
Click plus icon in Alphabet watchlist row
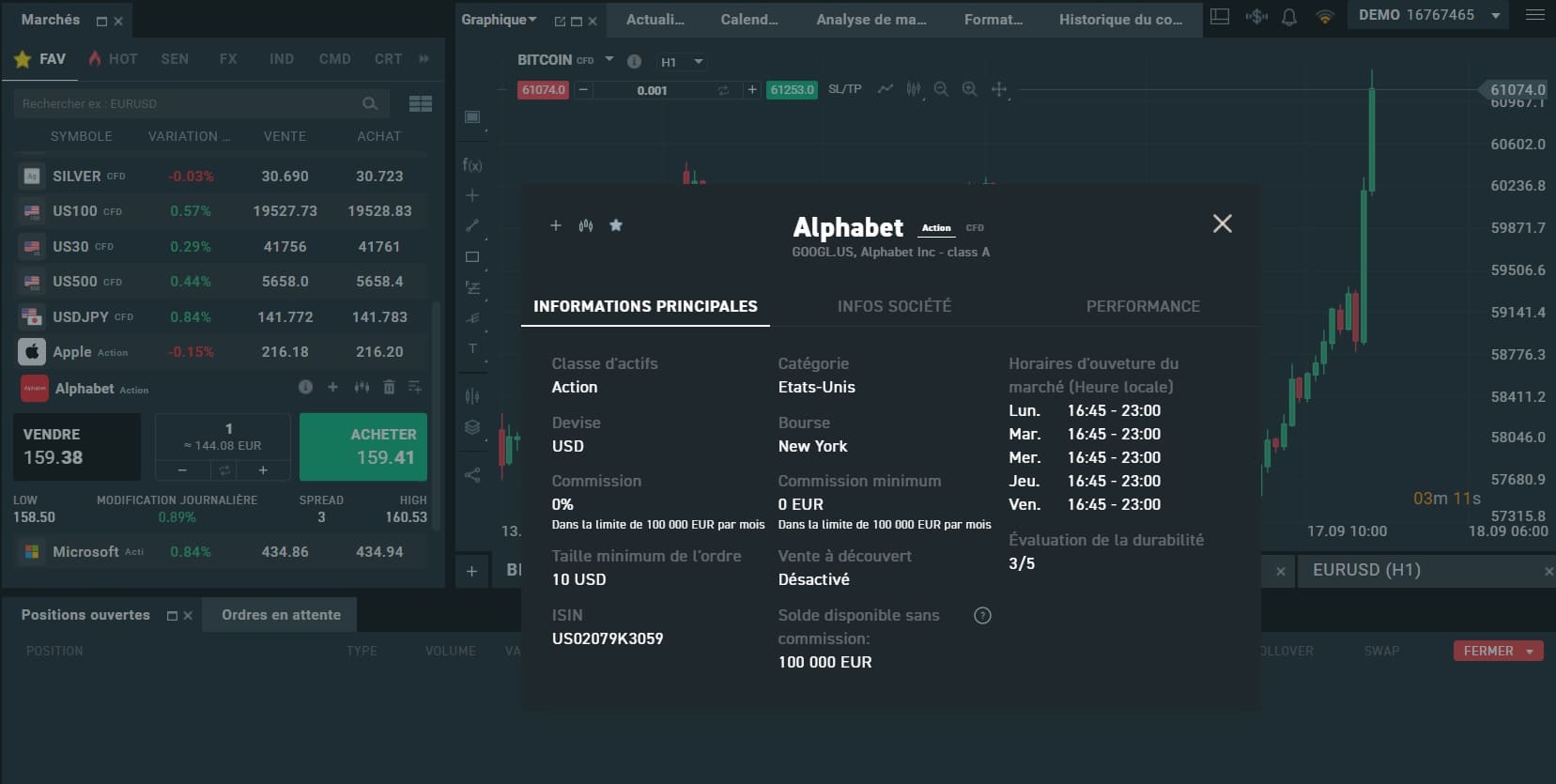click(x=332, y=387)
